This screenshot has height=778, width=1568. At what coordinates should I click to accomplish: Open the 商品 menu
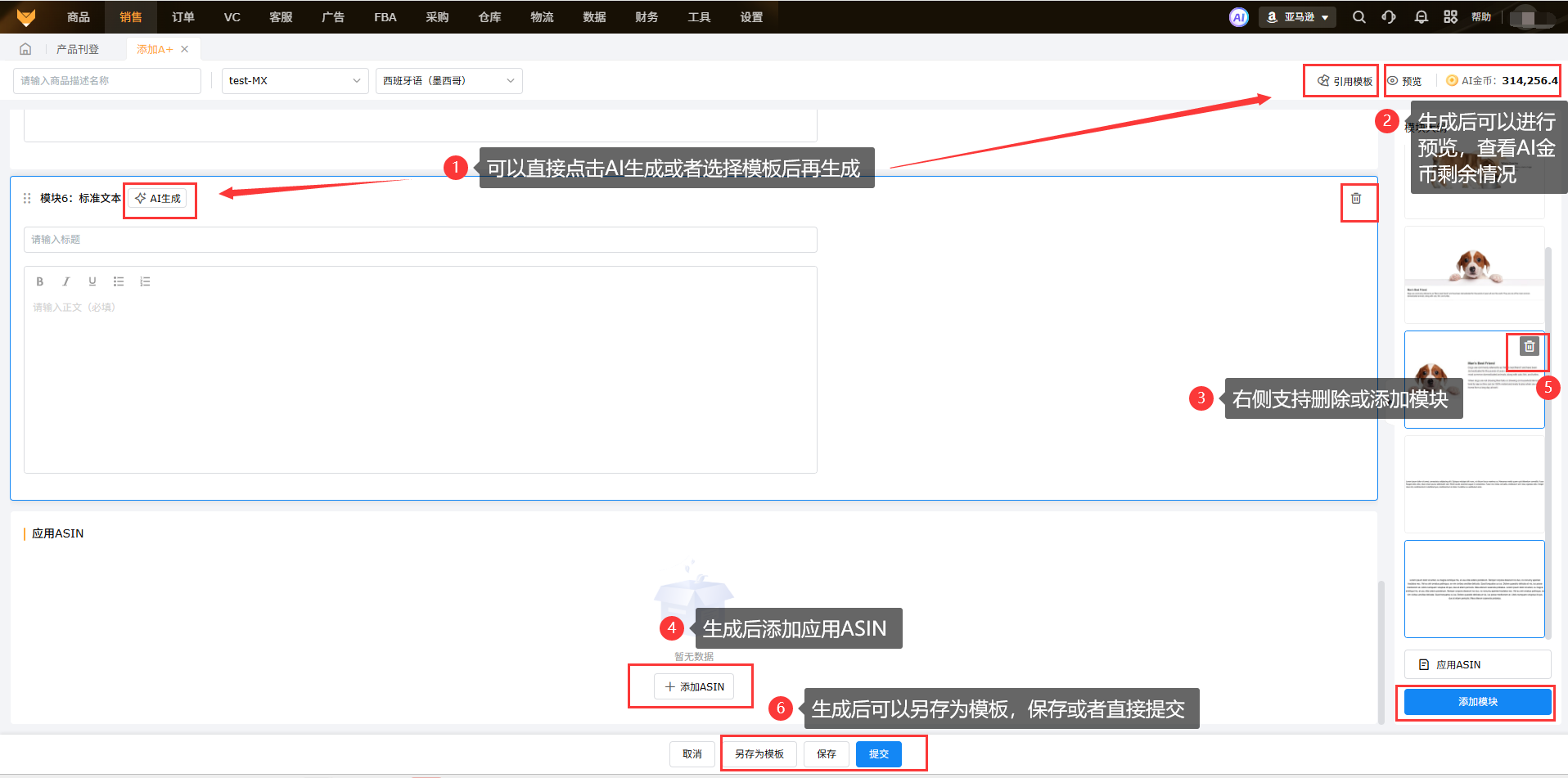point(79,17)
